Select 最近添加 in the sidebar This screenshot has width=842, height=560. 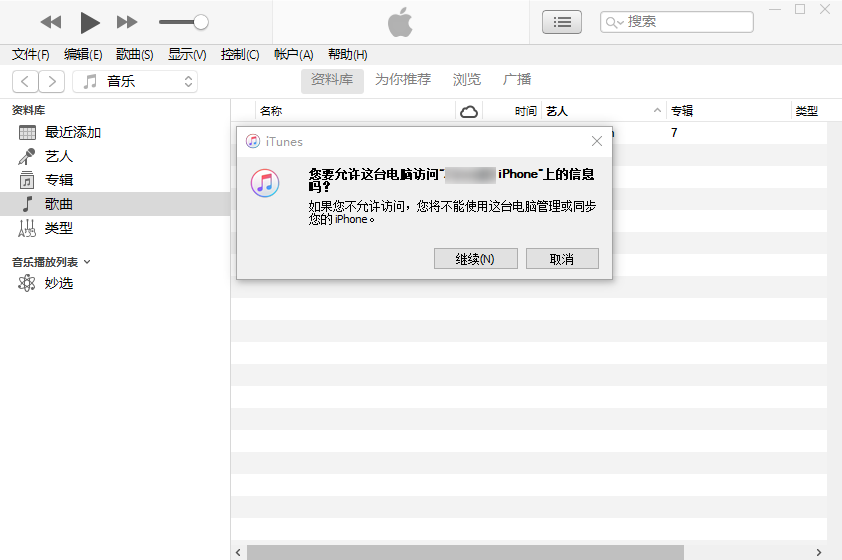[115, 133]
